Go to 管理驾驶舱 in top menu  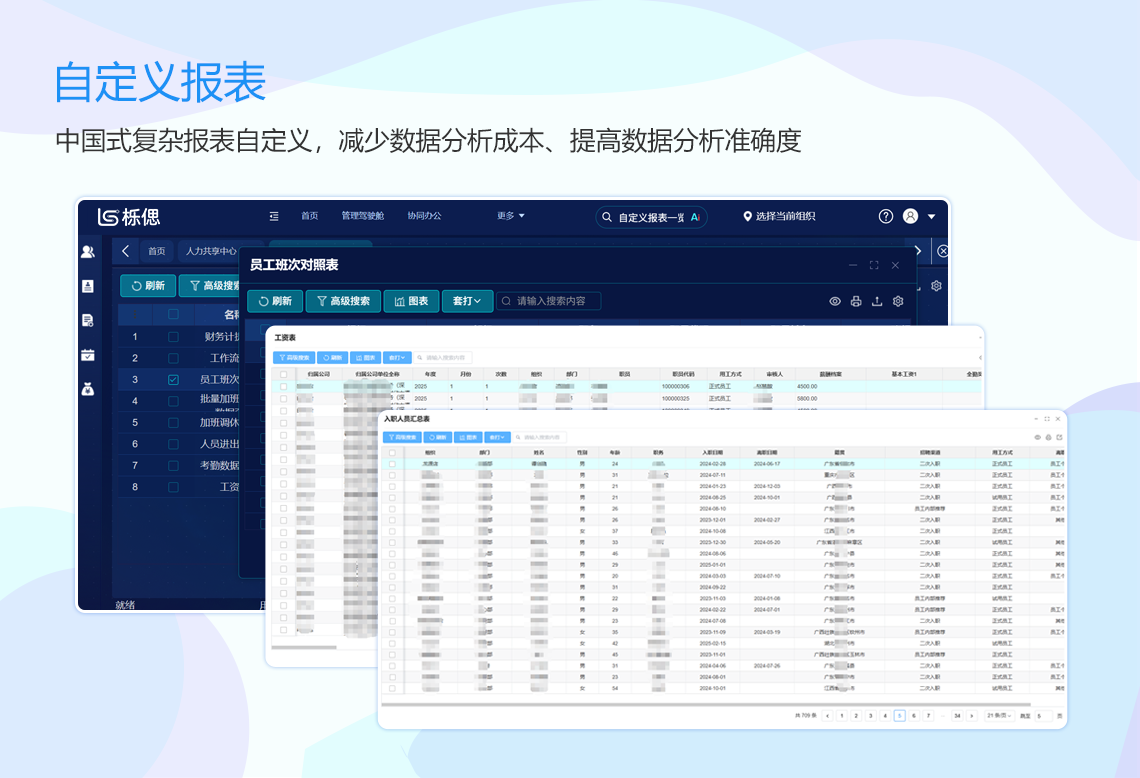click(x=362, y=216)
